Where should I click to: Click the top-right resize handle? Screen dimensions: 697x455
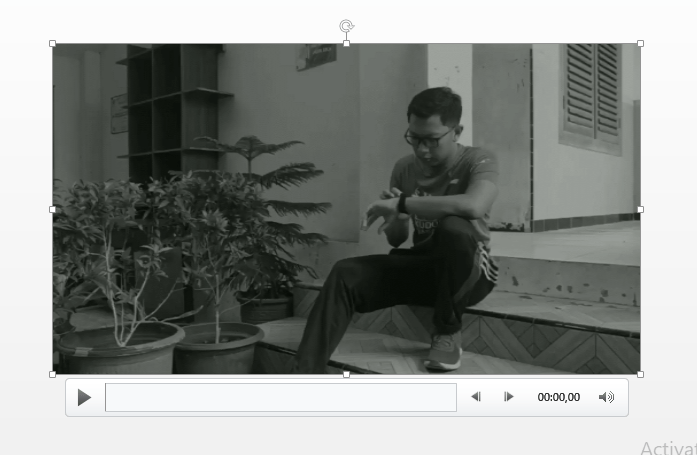point(641,44)
